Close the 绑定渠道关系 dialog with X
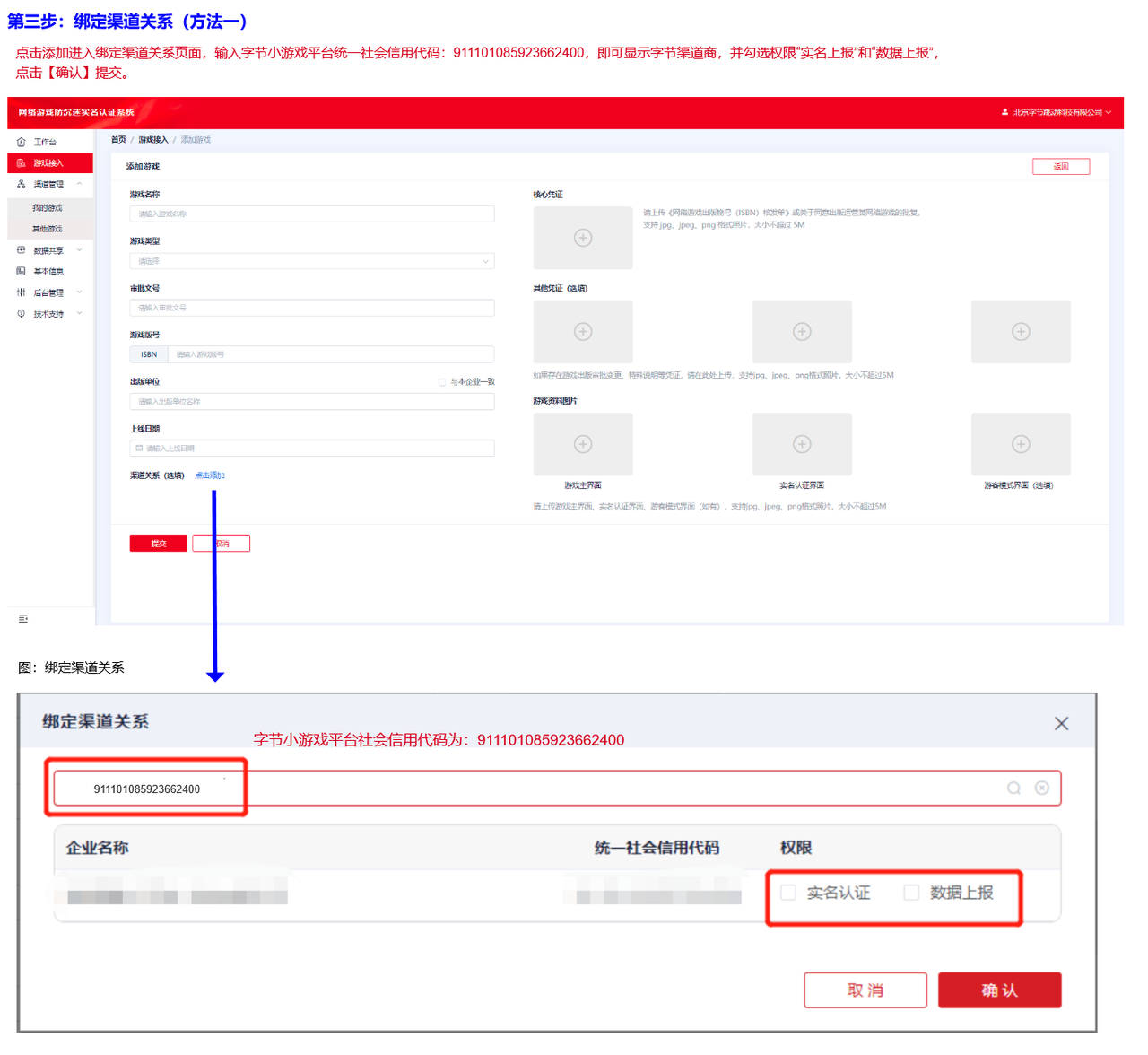The height and width of the screenshot is (1055, 1148). click(x=1061, y=723)
